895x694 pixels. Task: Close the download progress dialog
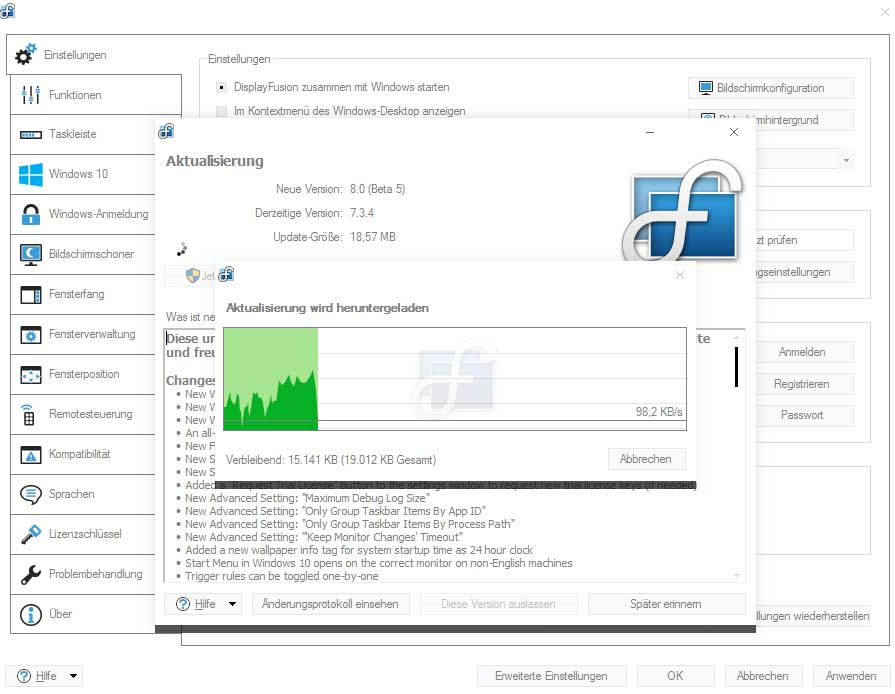[x=679, y=275]
